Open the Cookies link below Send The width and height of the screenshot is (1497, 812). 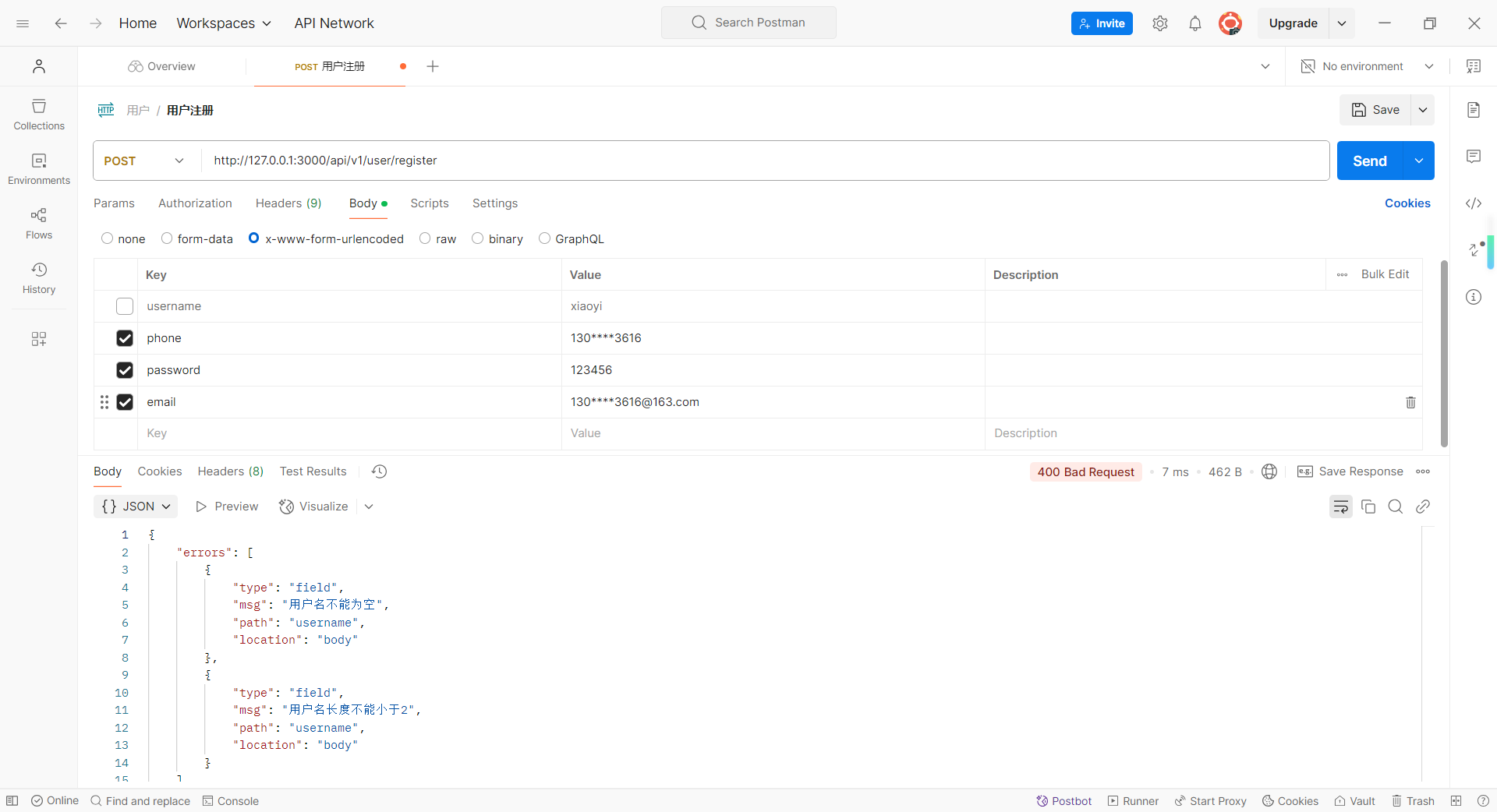(1407, 203)
